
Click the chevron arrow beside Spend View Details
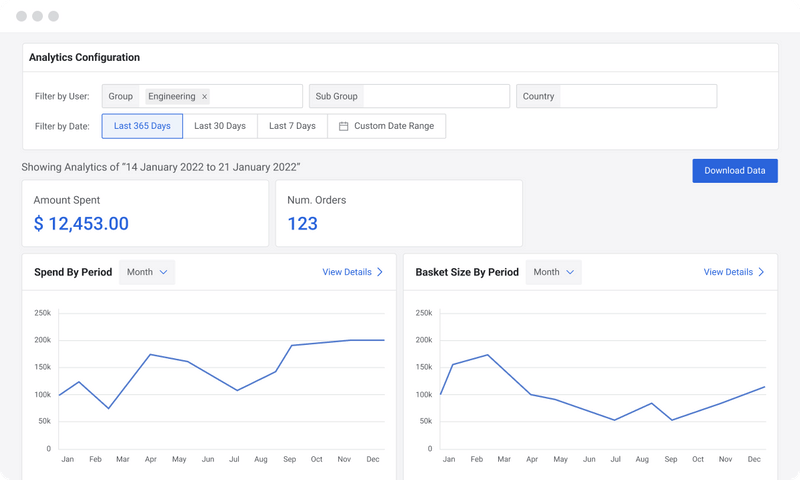pos(380,272)
